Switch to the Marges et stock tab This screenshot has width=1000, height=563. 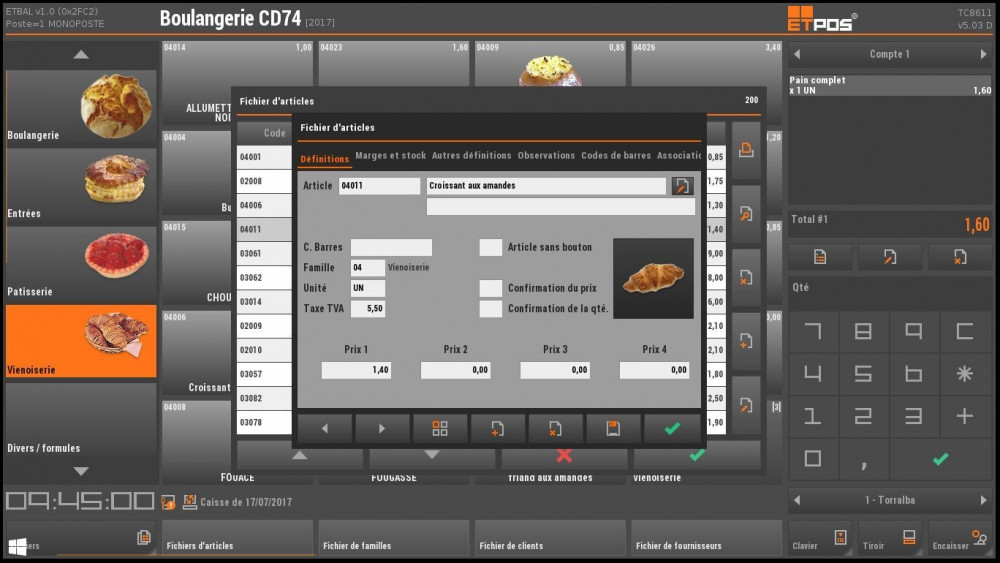pyautogui.click(x=391, y=156)
